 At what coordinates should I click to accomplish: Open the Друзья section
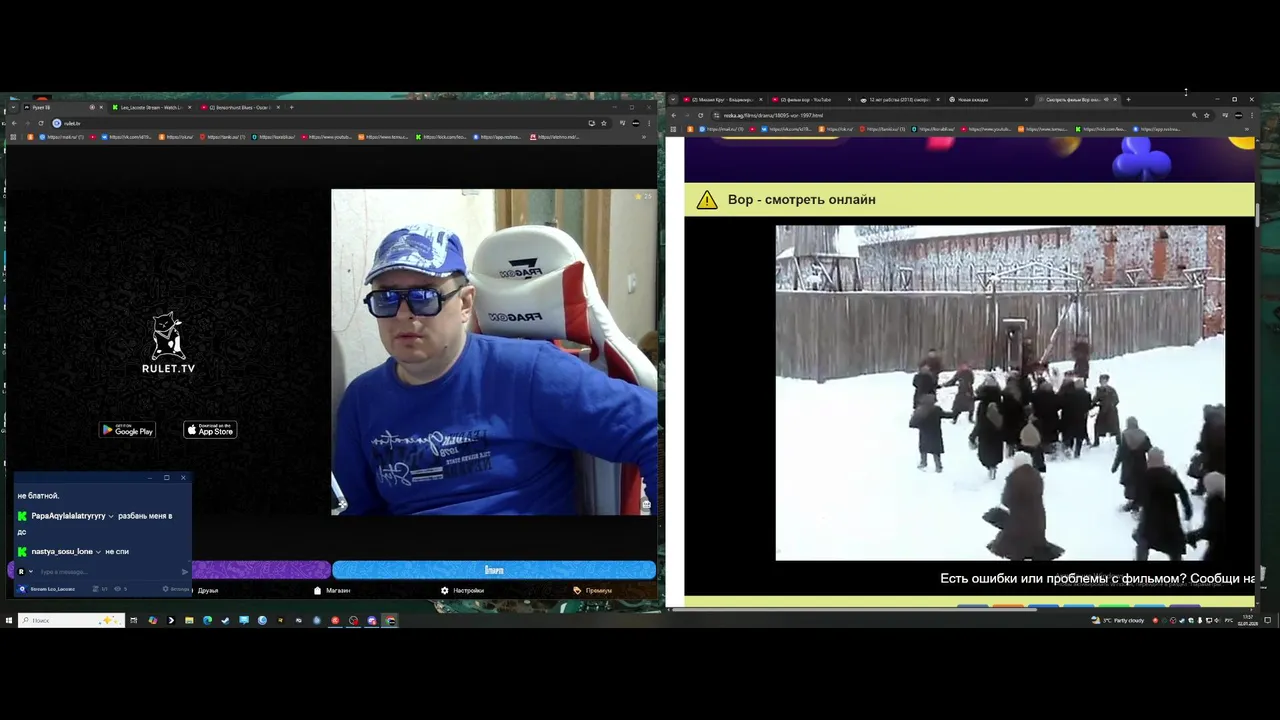tap(207, 590)
